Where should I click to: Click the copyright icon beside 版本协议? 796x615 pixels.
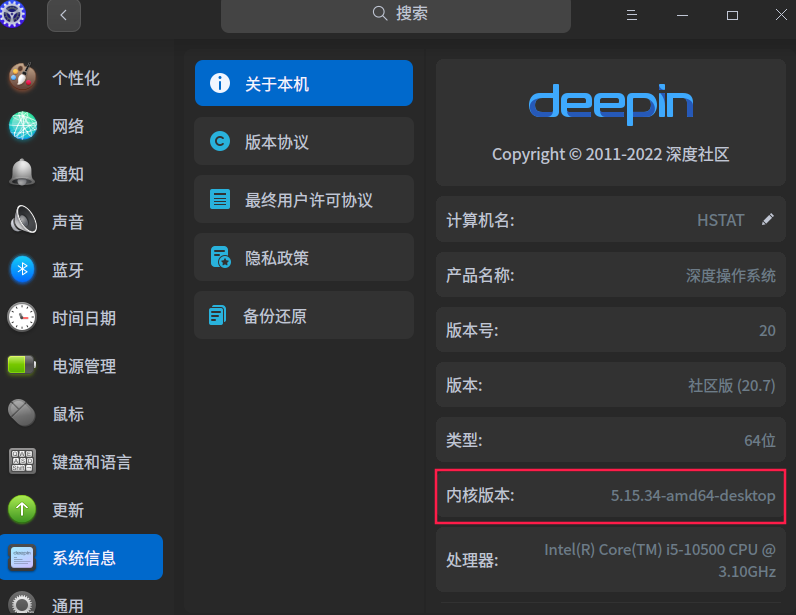[x=220, y=141]
